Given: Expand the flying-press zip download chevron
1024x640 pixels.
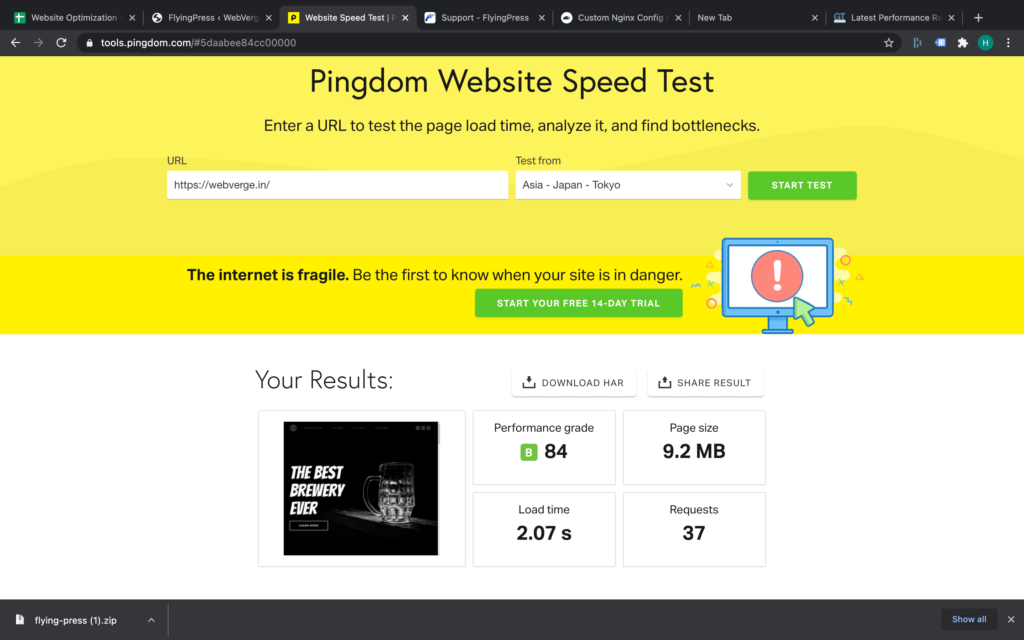Looking at the screenshot, I should click(x=151, y=620).
